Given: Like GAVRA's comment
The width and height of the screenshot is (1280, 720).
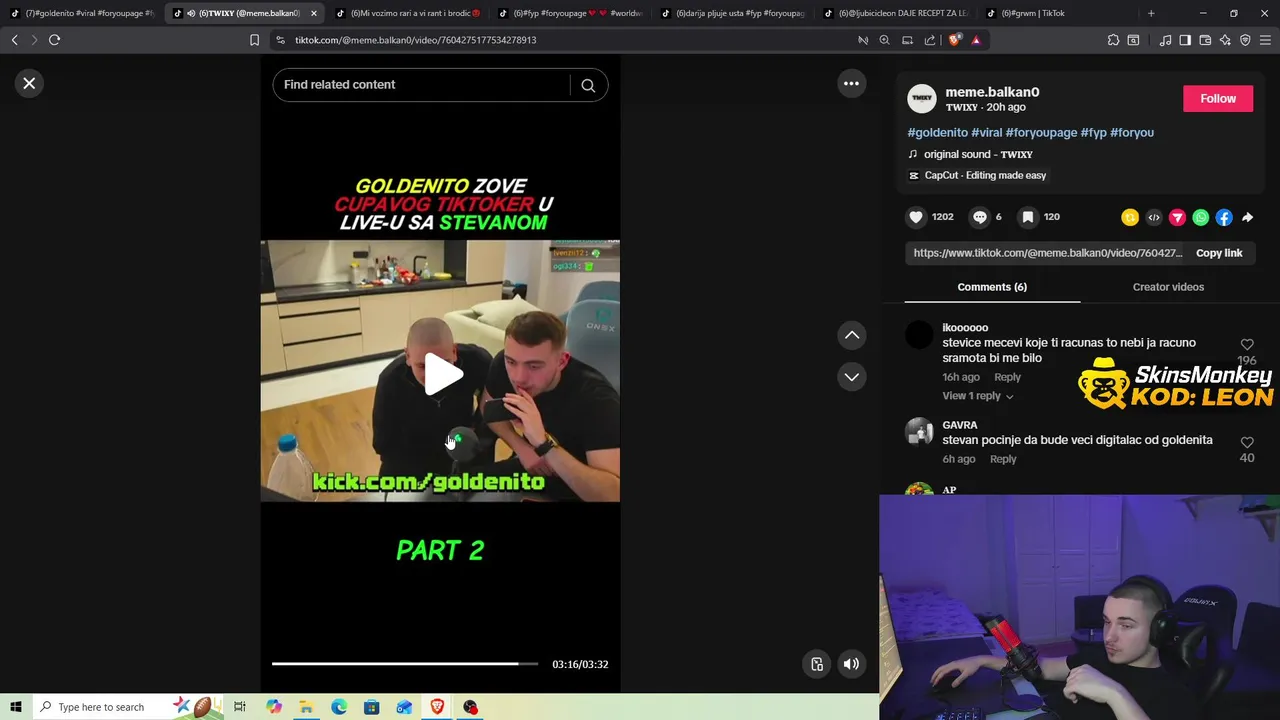Looking at the screenshot, I should click(x=1247, y=442).
